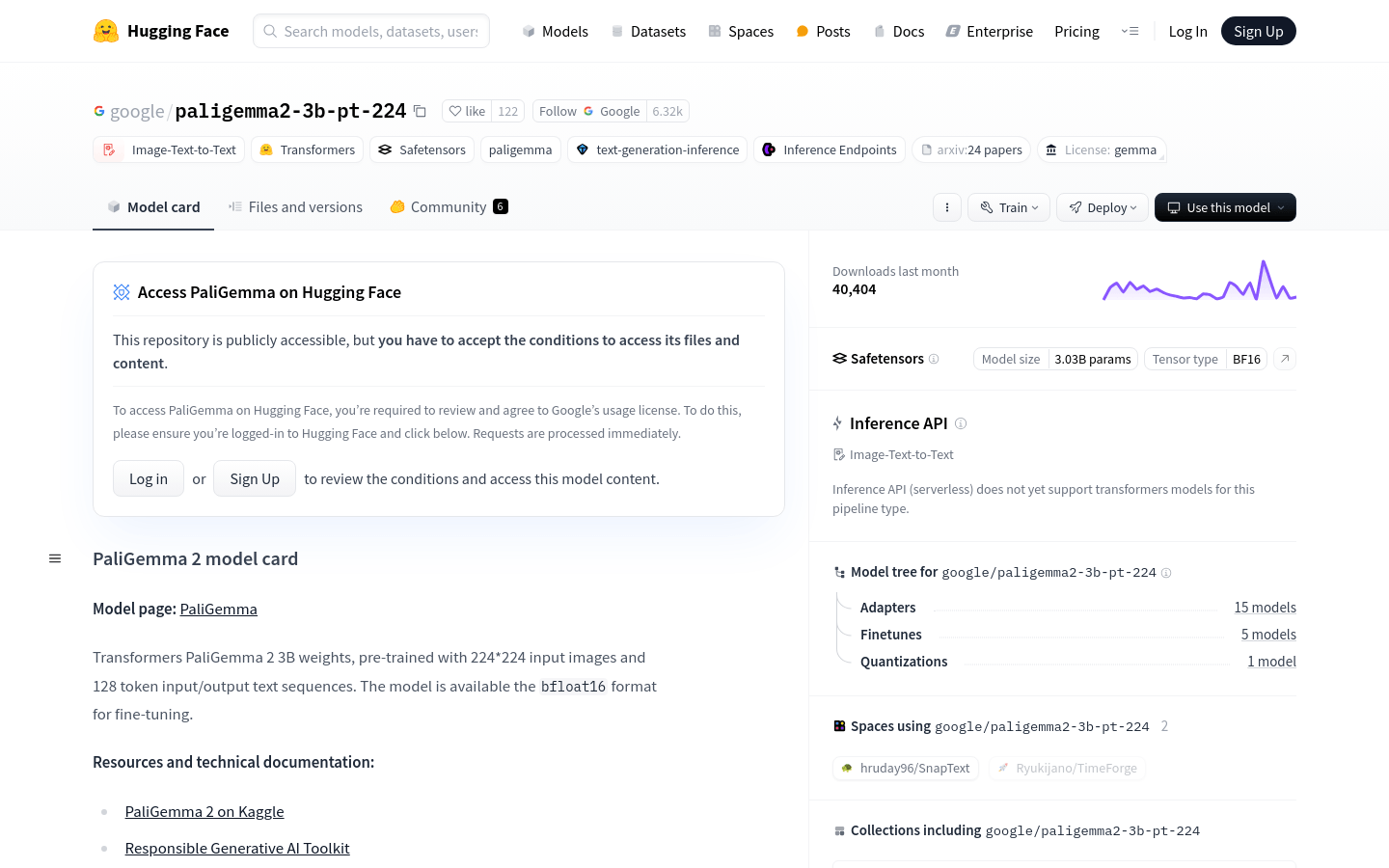Open PaliGemma 2 on Kaggle link

[204, 811]
